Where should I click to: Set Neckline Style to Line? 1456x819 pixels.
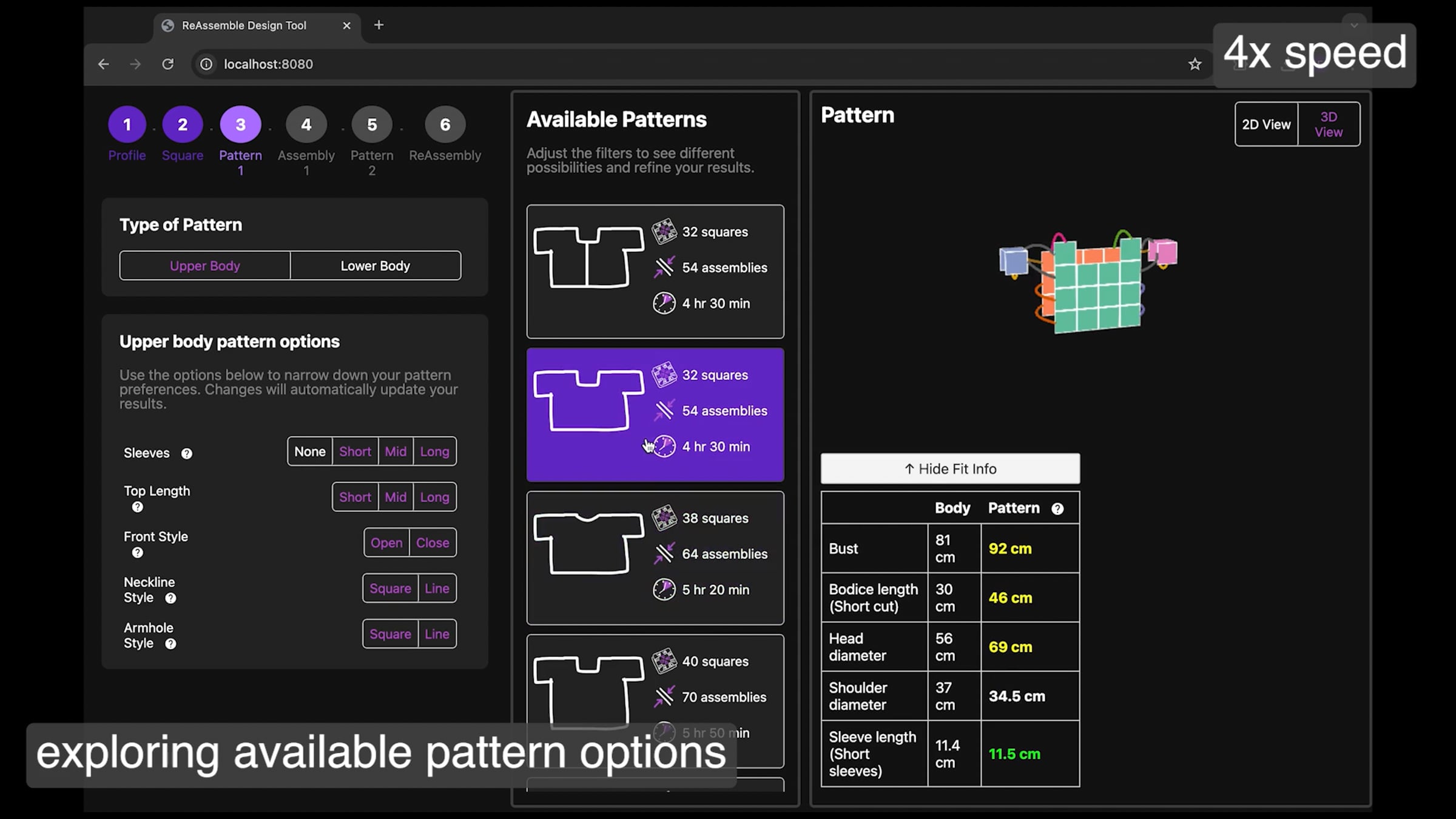click(437, 588)
